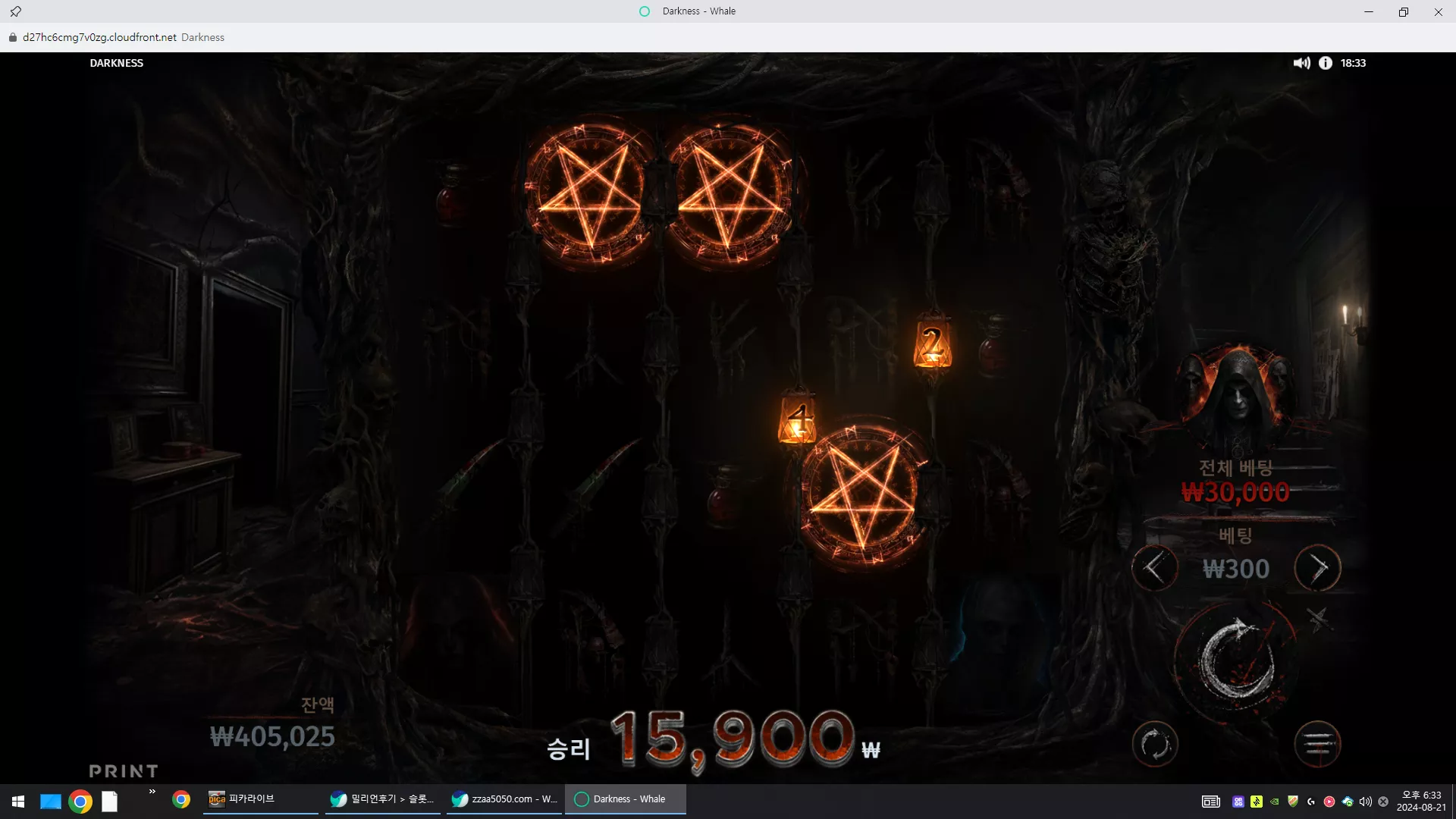The height and width of the screenshot is (819, 1456).
Task: Toggle turbo mode crossed-blades icon
Action: [x=1319, y=619]
